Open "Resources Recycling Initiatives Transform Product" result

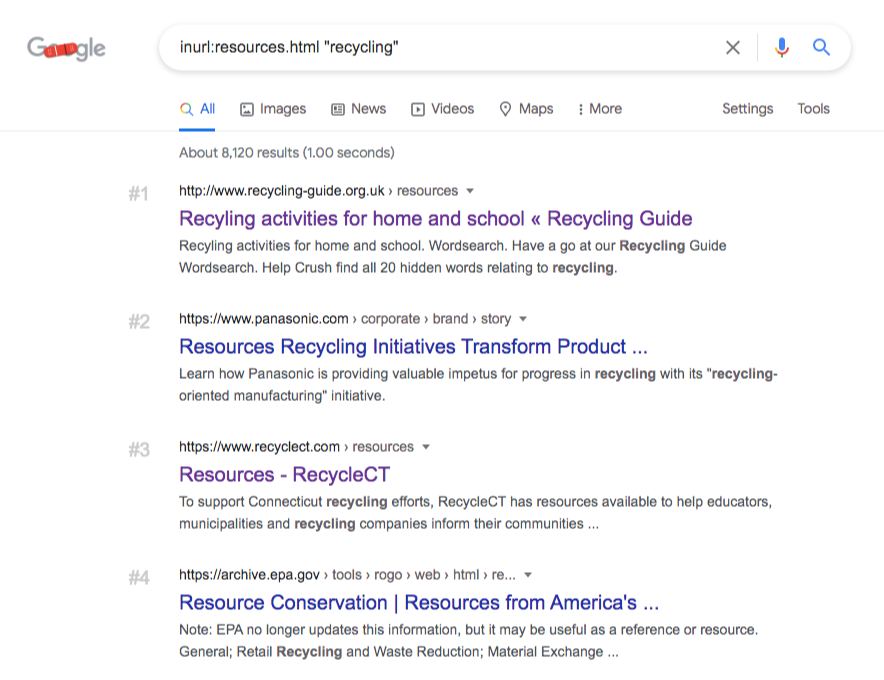tap(413, 346)
